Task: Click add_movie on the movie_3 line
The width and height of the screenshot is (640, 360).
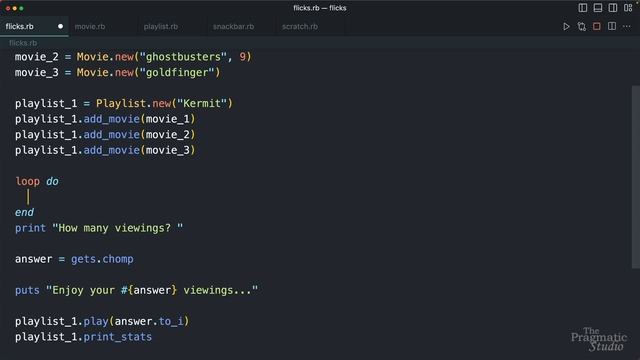Action: coord(111,150)
